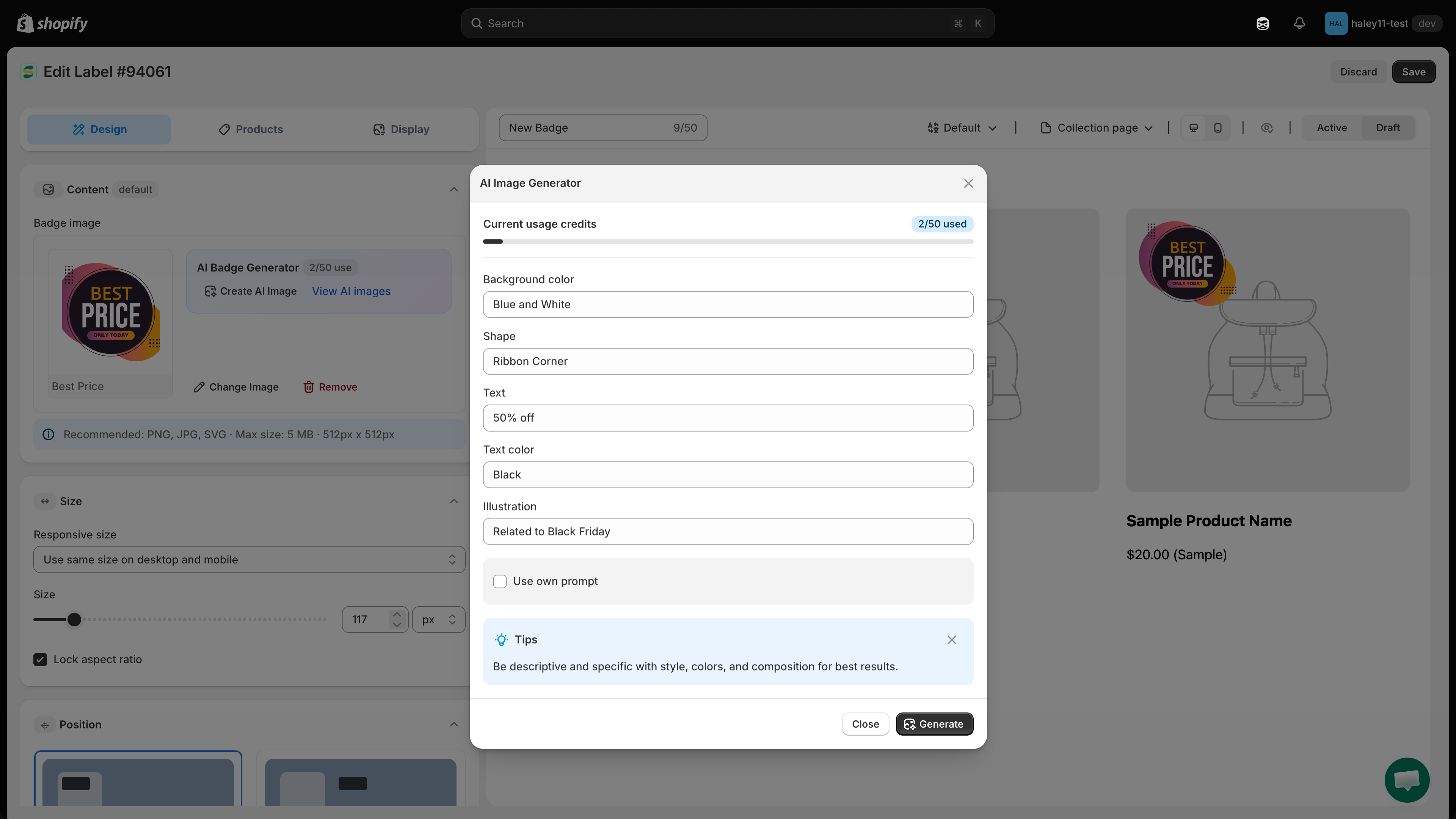Viewport: 1456px width, 819px height.
Task: Click the info icon in recommendation banner
Action: (x=49, y=434)
